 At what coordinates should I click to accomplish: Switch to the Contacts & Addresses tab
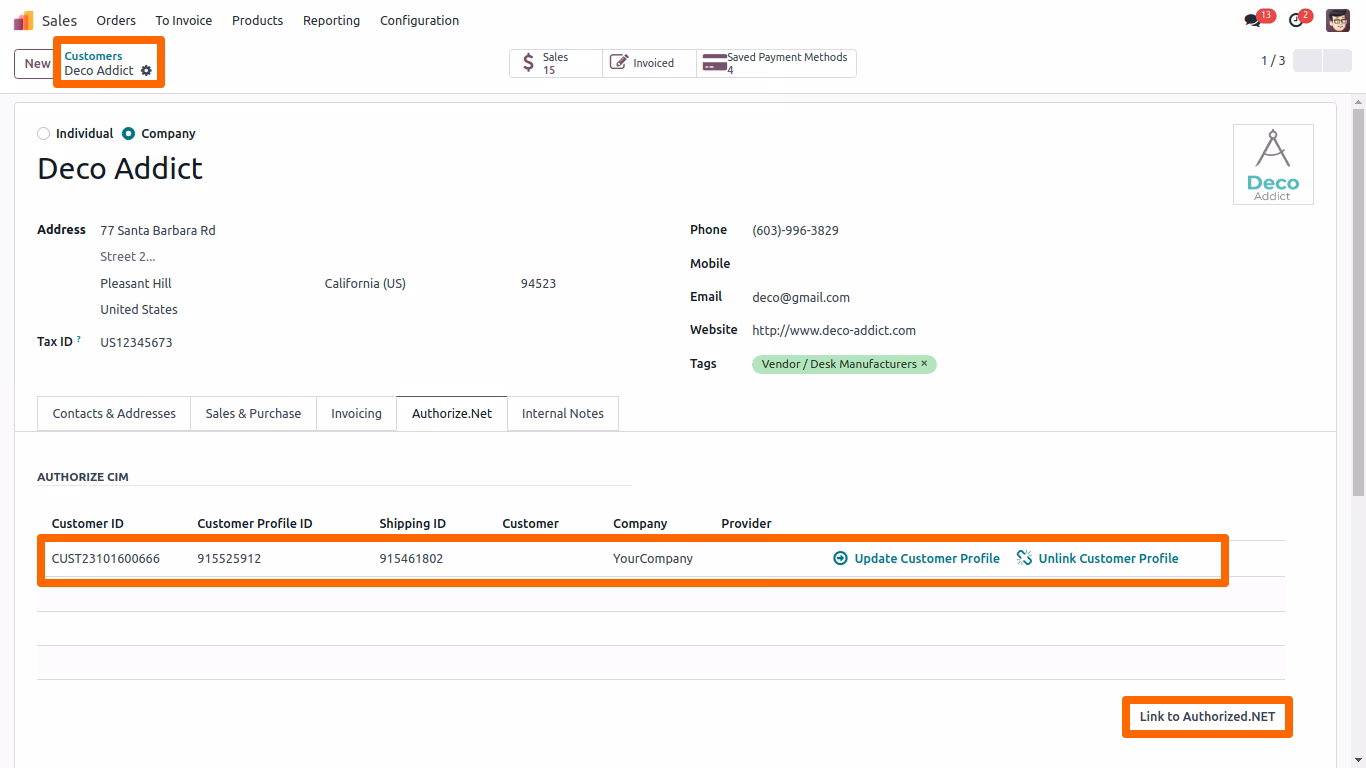pyautogui.click(x=114, y=414)
